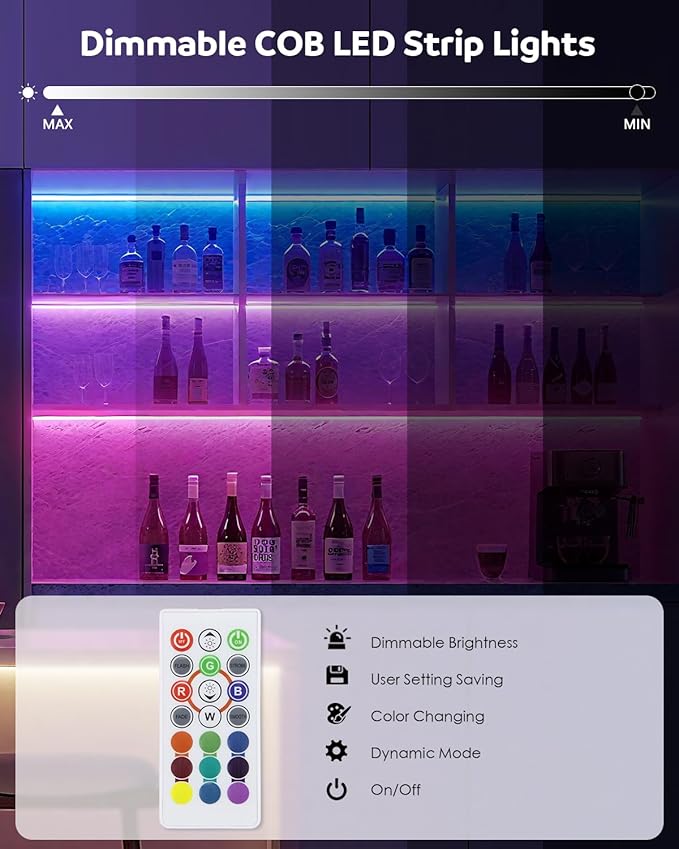Choose the blue B button on remote
Image resolution: width=679 pixels, height=849 pixels.
click(238, 691)
